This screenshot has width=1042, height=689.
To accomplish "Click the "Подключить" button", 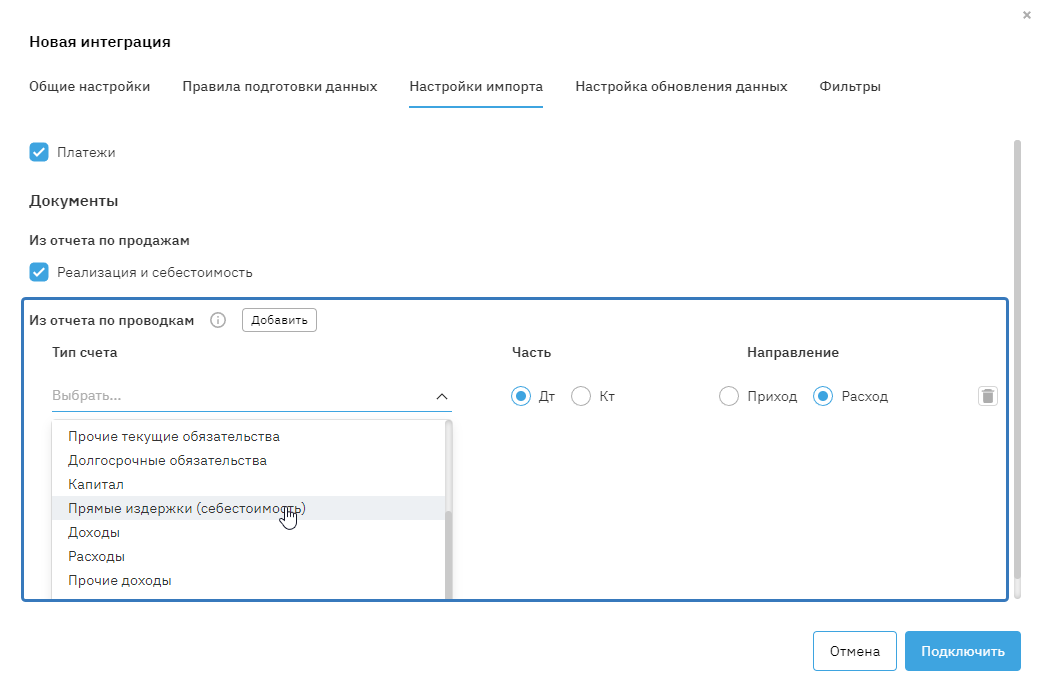I will tap(962, 651).
